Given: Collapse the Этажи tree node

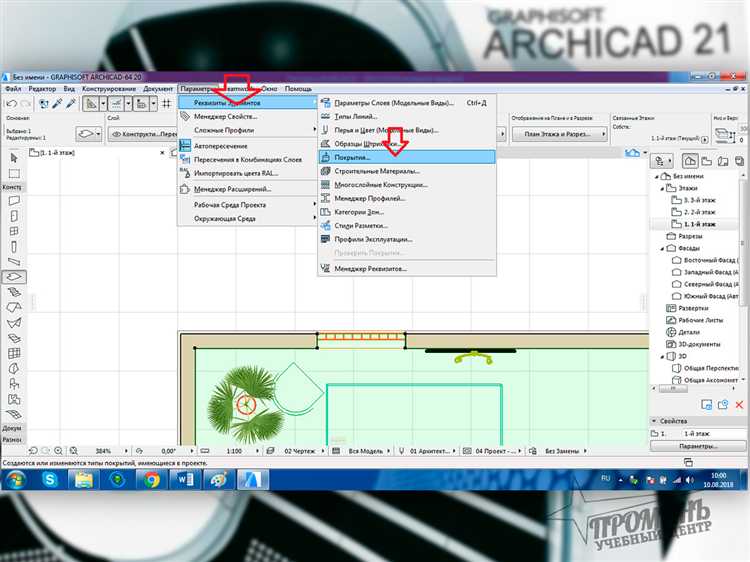Looking at the screenshot, I should pos(662,188).
